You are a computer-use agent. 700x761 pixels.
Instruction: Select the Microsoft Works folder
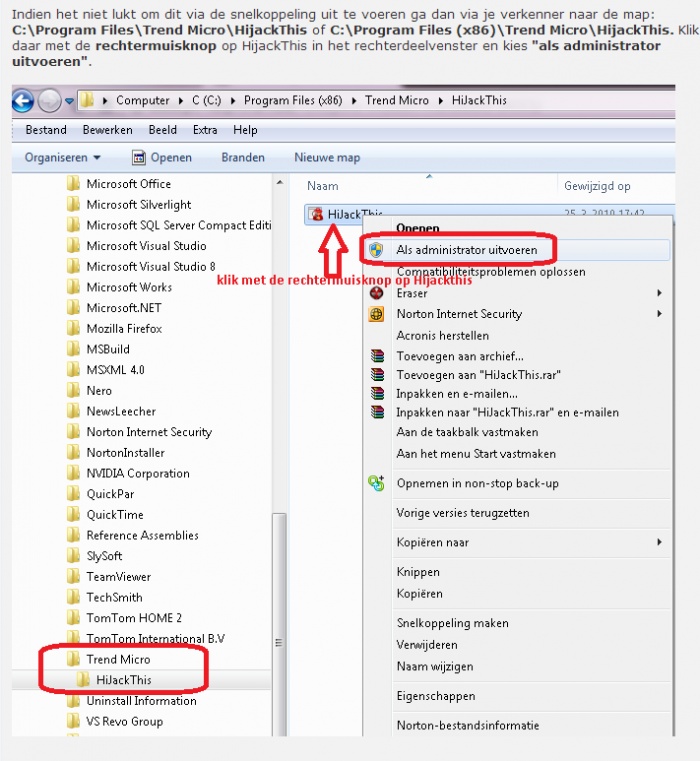click(x=129, y=287)
